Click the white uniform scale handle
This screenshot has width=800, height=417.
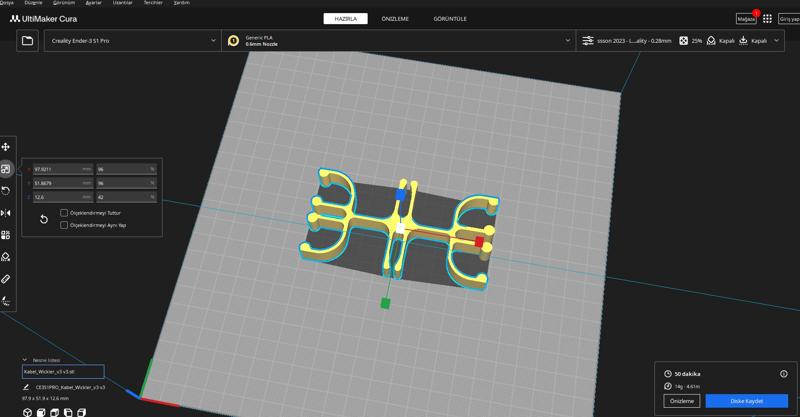point(401,229)
